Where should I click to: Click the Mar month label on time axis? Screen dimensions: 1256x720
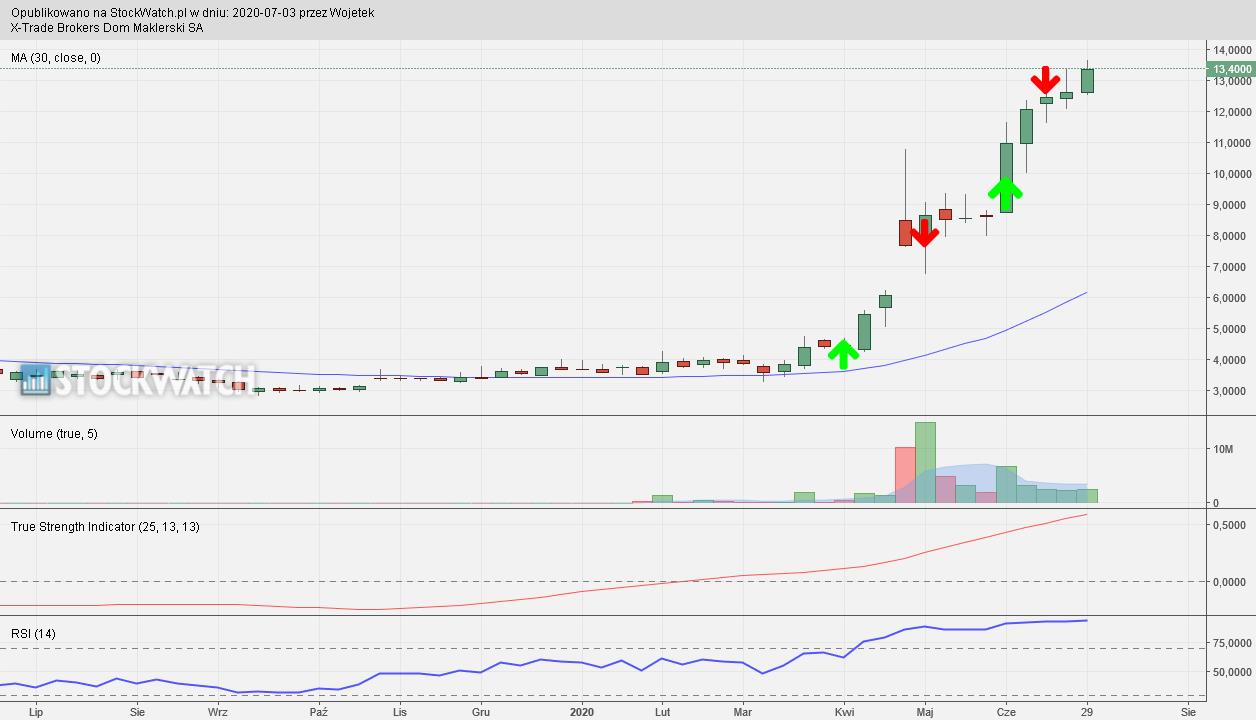tap(743, 712)
